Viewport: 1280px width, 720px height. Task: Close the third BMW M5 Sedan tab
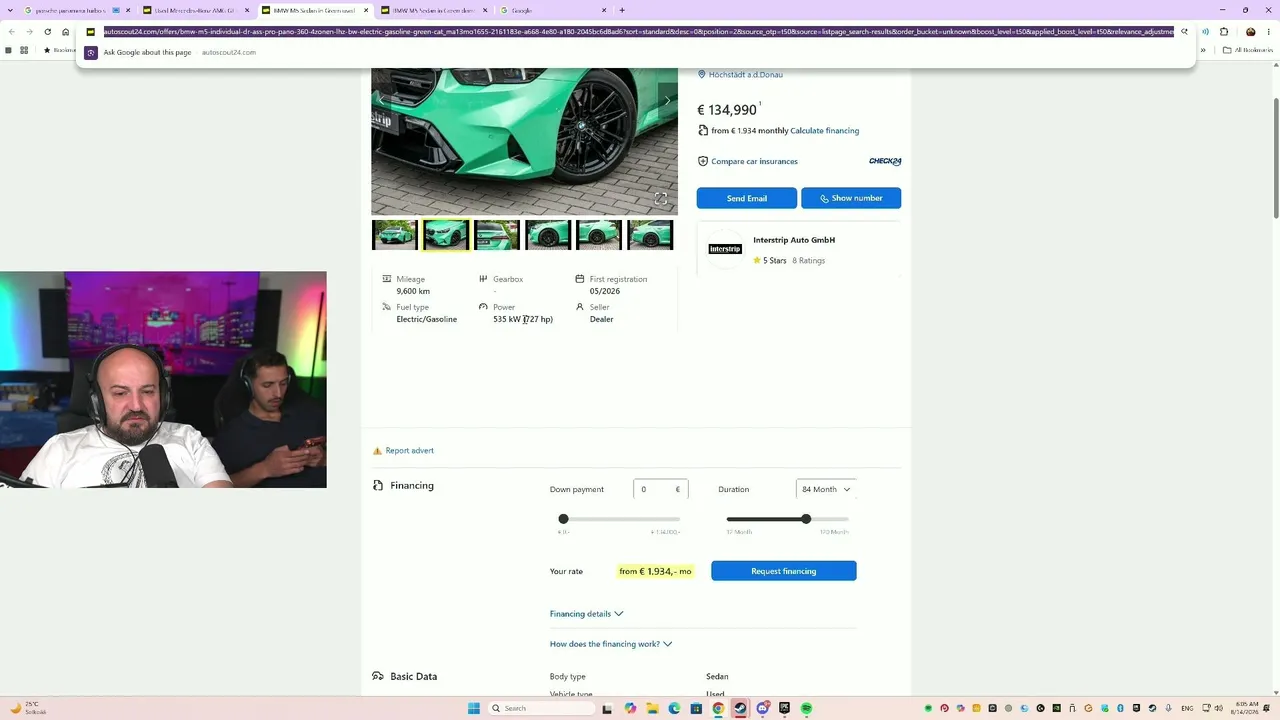pos(366,10)
